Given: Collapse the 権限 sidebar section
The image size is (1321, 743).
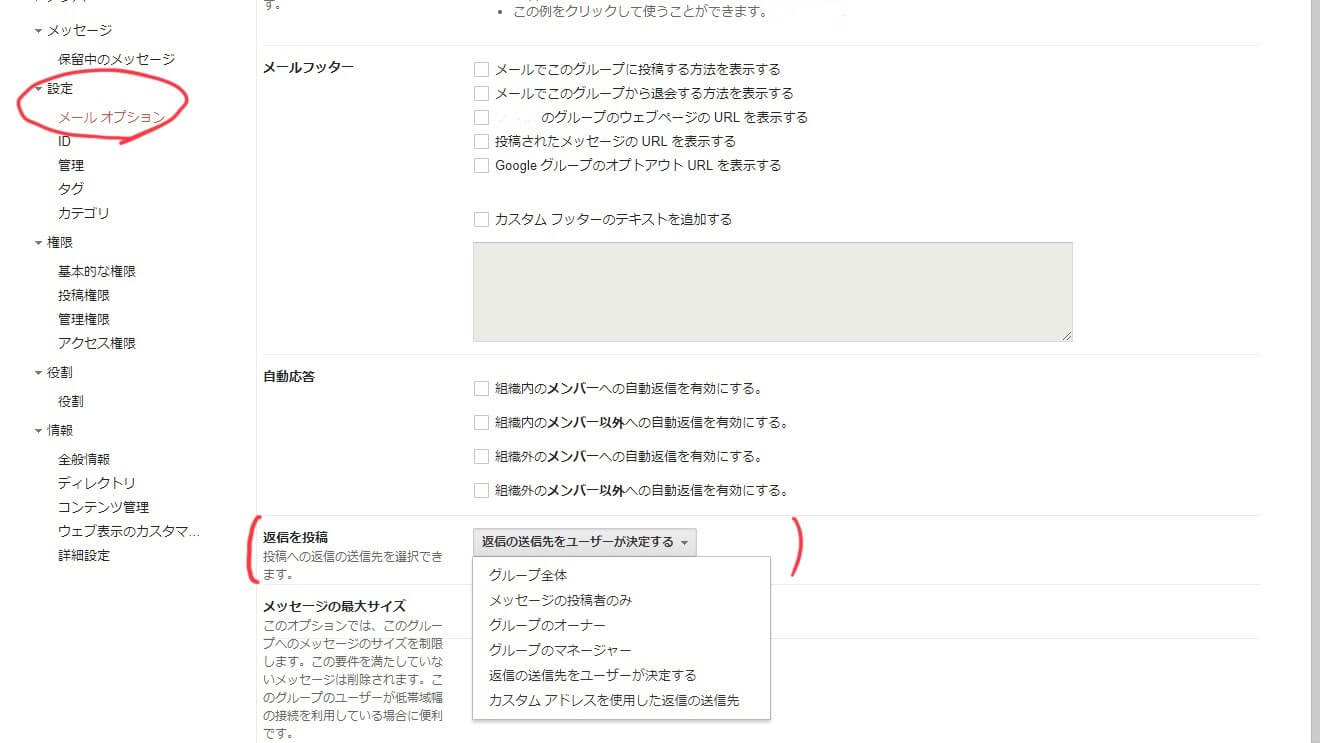Looking at the screenshot, I should [x=38, y=243].
